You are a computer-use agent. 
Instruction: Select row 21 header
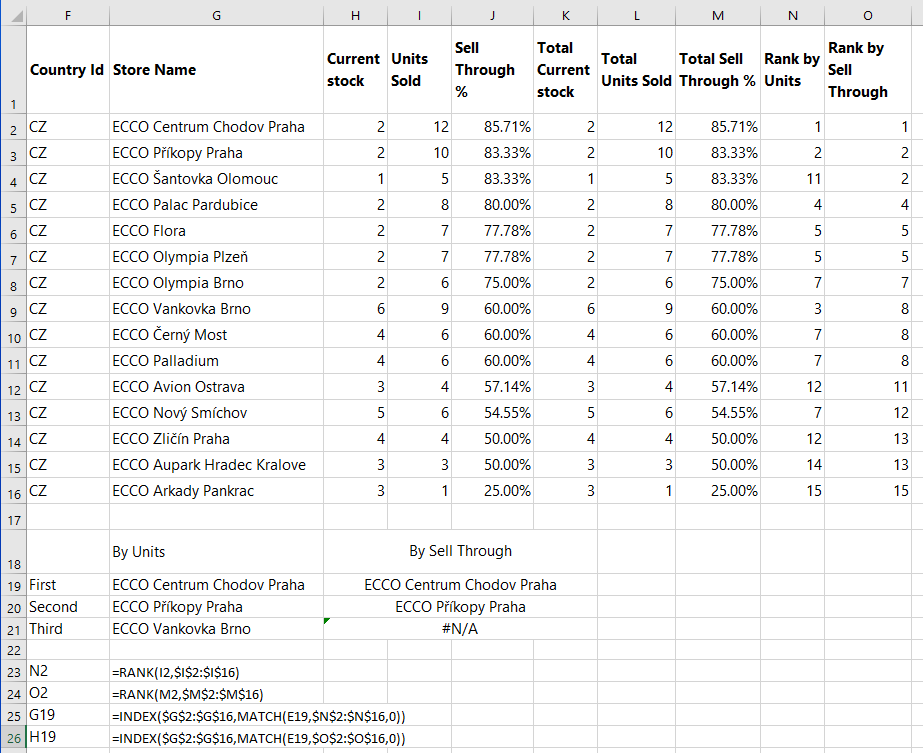[x=14, y=629]
